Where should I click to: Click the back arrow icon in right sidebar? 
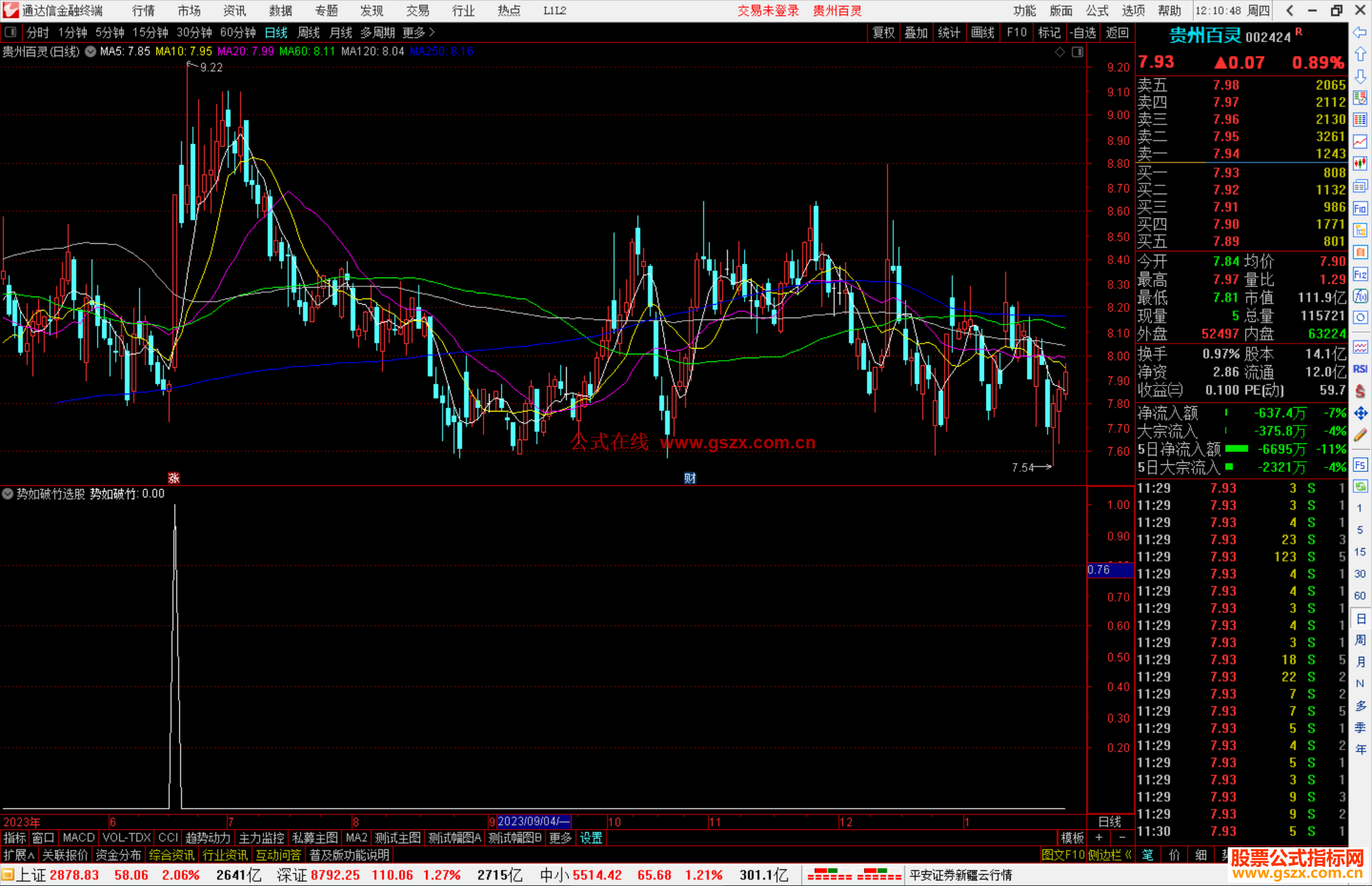(x=1360, y=32)
